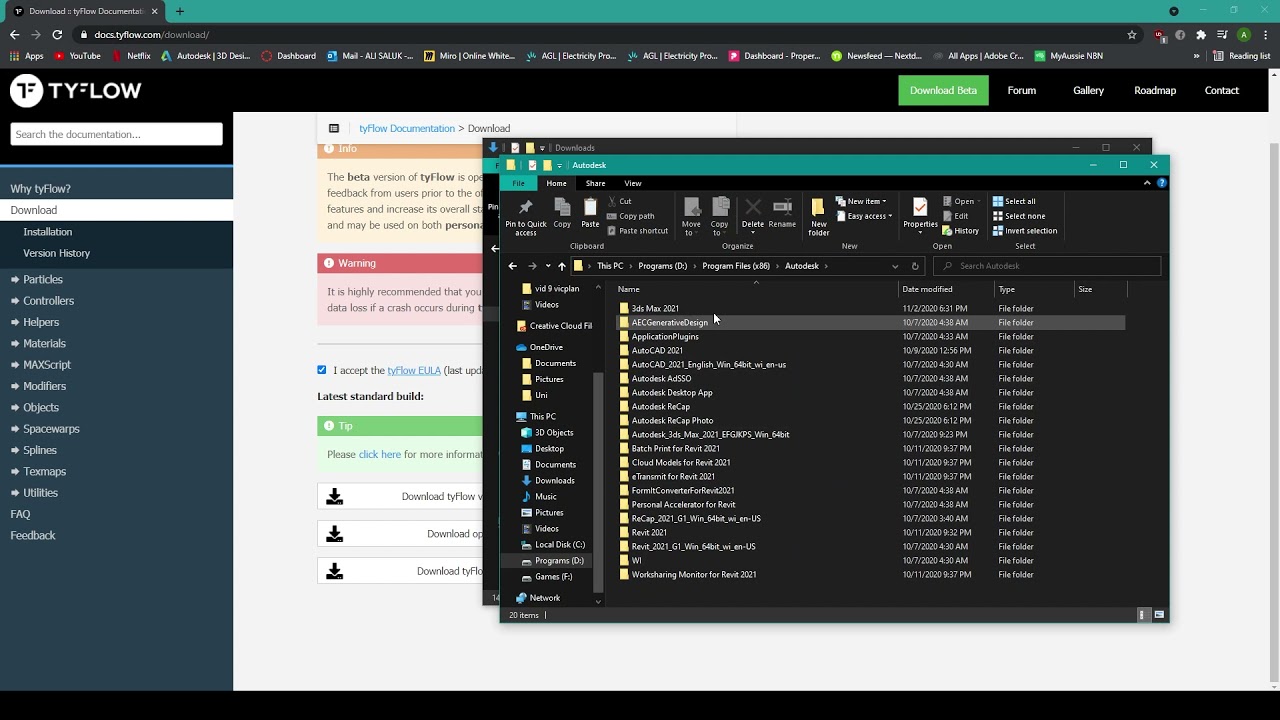
Task: Reload the tyFlow page in Chrome
Action: click(x=57, y=34)
